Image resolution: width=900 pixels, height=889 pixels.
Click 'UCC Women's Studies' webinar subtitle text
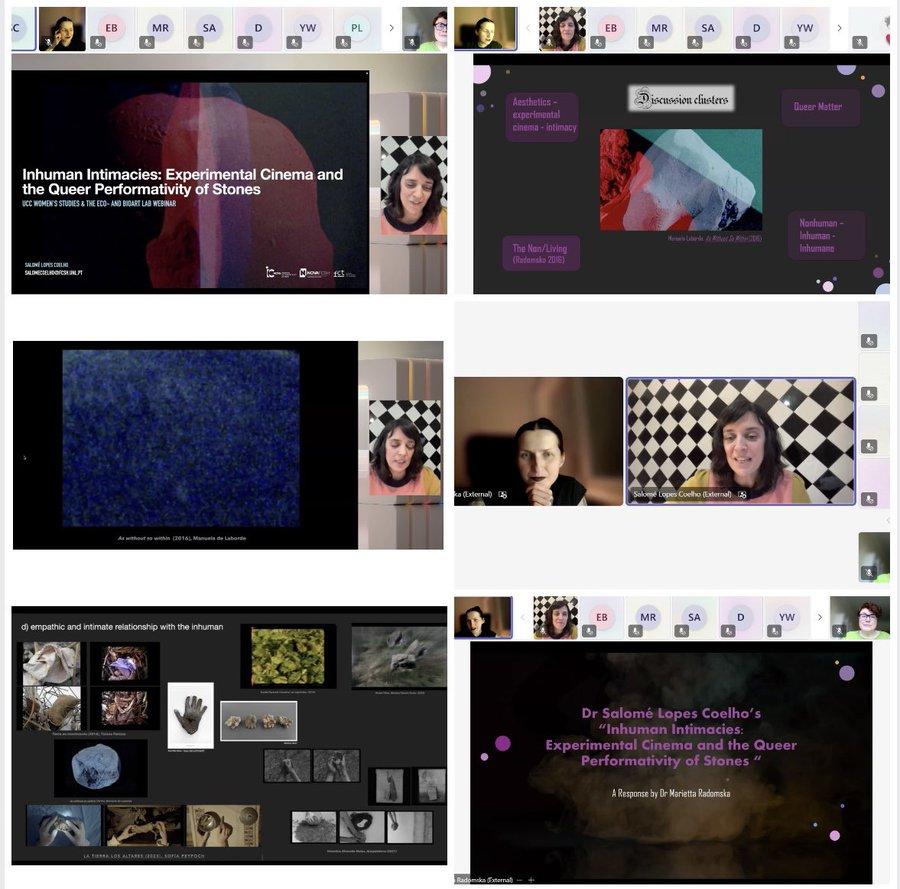[99, 203]
